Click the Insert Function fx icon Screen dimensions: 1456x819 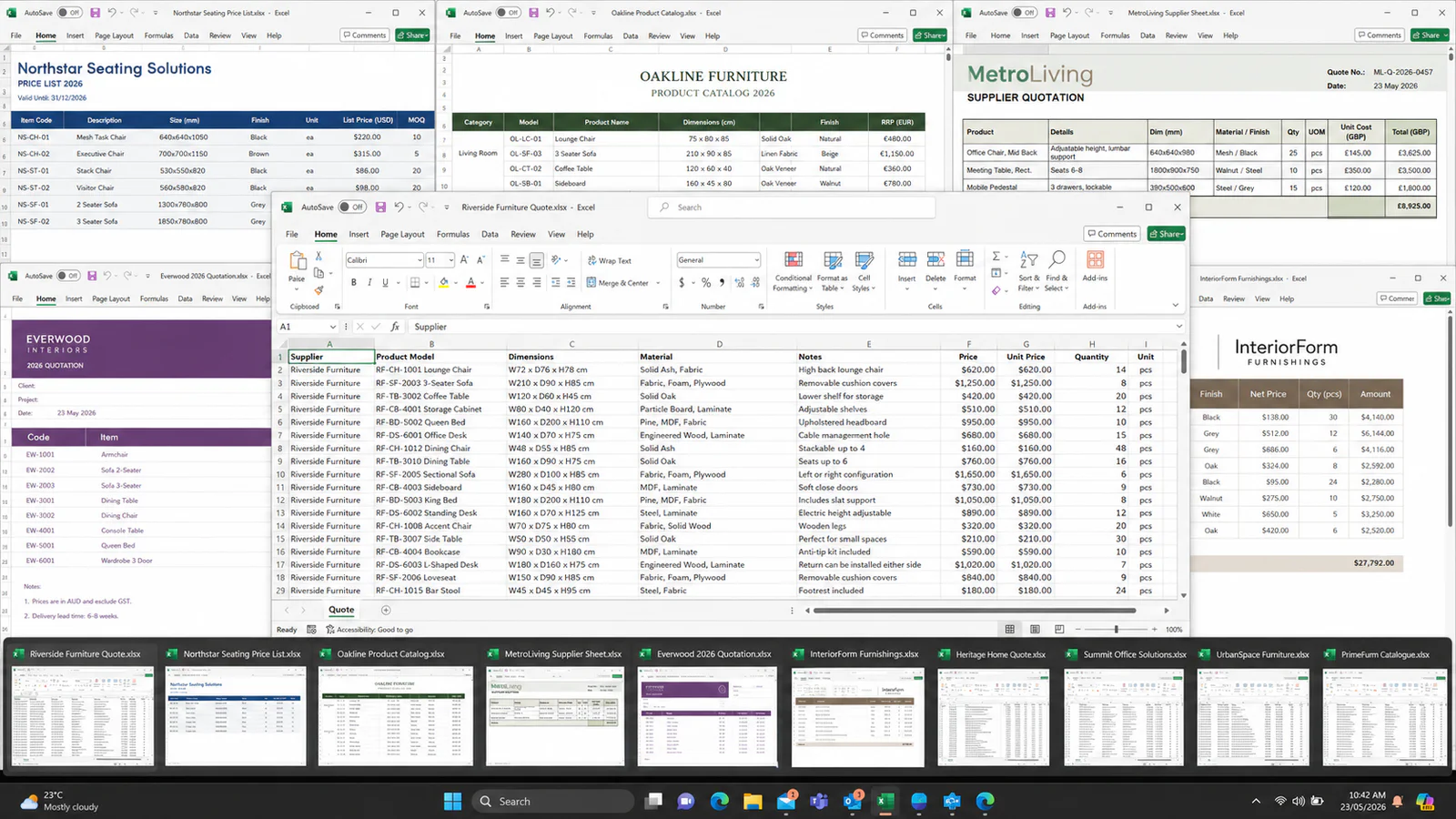(x=395, y=327)
